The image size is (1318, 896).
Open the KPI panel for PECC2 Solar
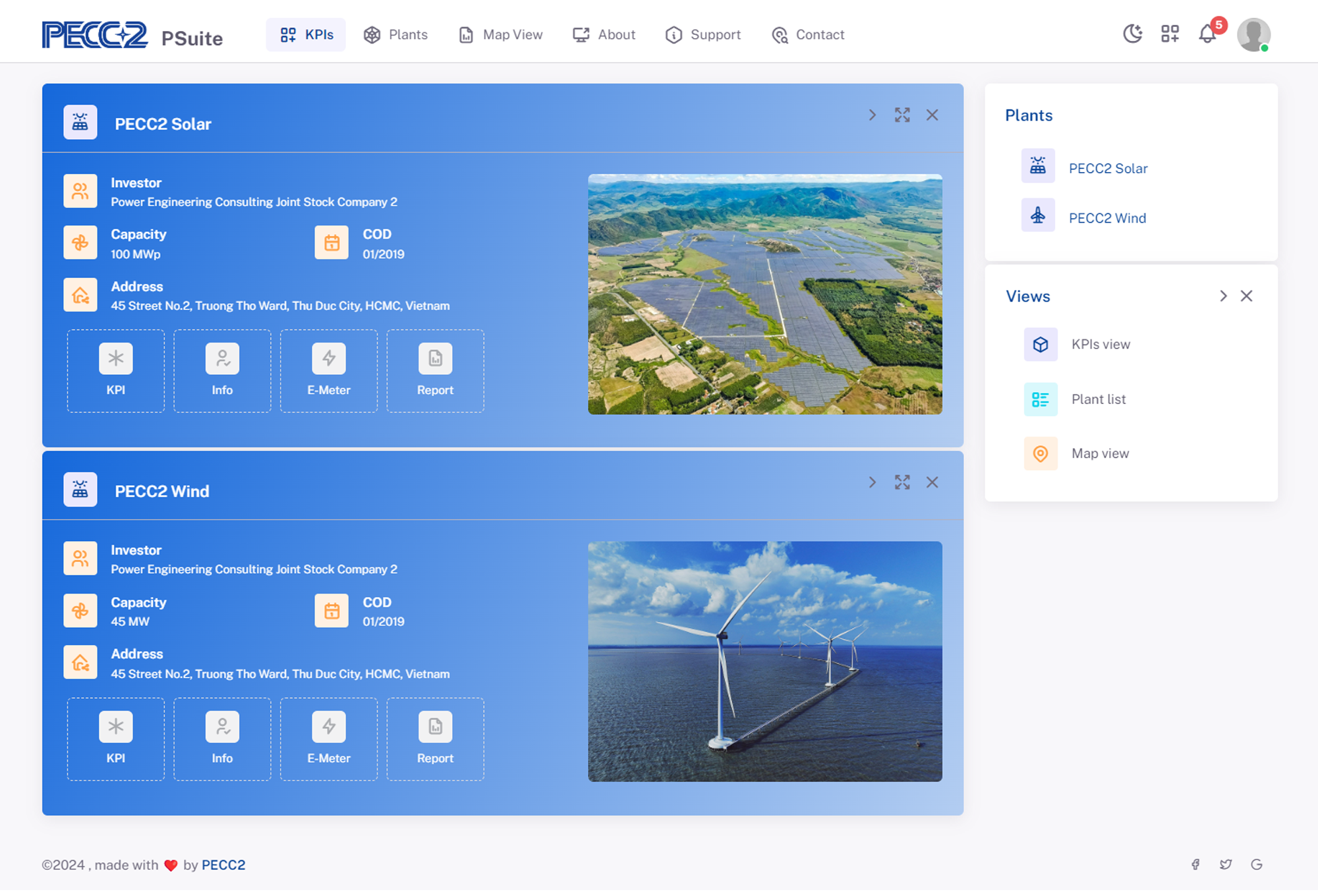click(115, 370)
